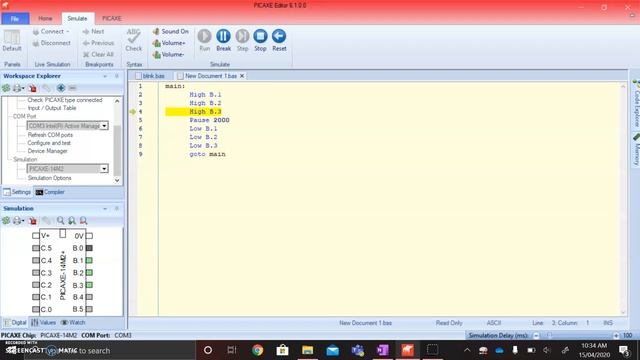Click the zoom-in magnifier in Simulation panel
This screenshot has width=640, height=360.
(72, 220)
